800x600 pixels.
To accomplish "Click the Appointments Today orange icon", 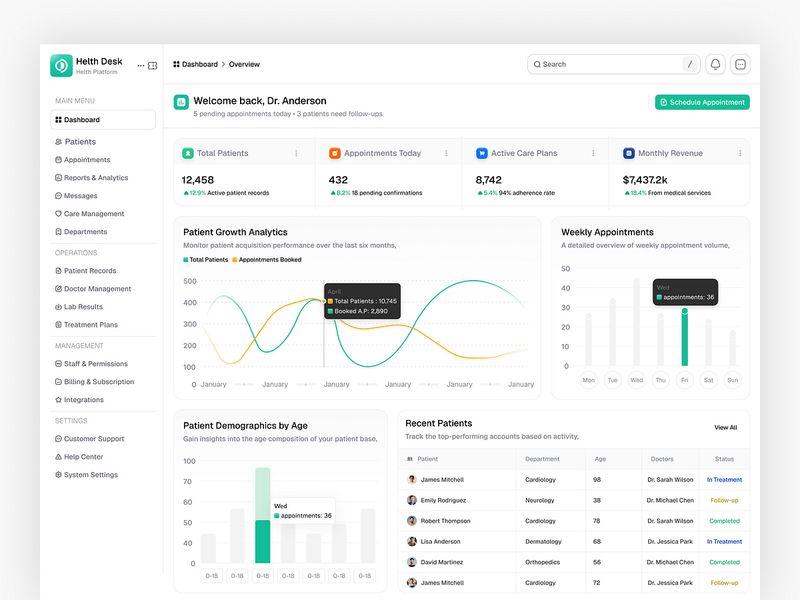I will pos(335,153).
